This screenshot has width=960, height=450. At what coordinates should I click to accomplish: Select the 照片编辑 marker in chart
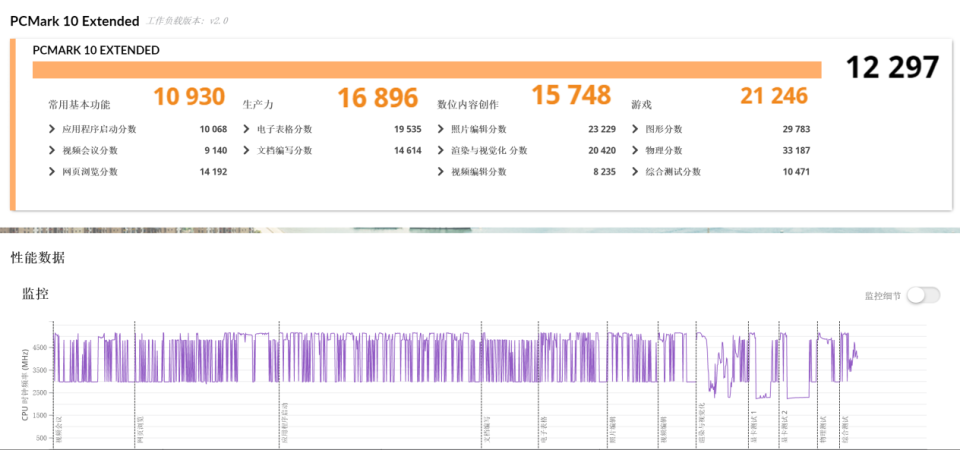click(613, 429)
